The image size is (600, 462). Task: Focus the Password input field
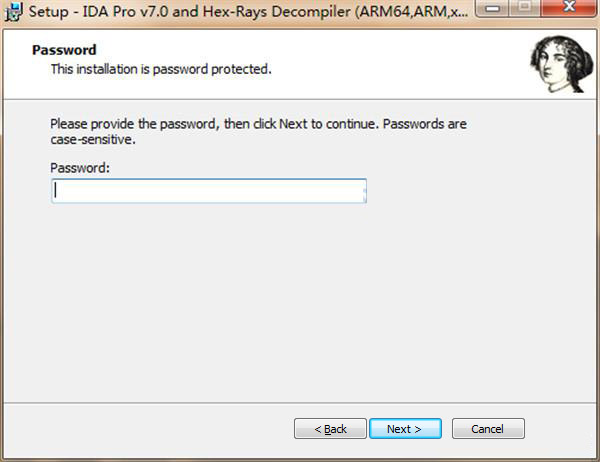(x=208, y=191)
